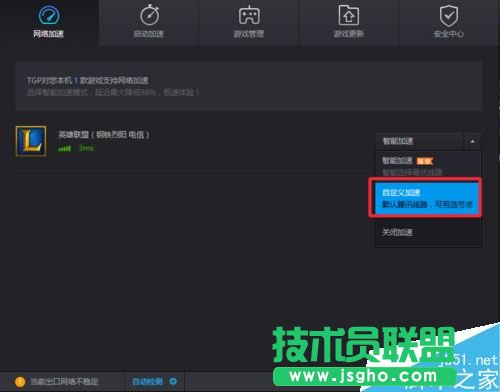Click the 智能加速 combo box field

[x=419, y=141]
